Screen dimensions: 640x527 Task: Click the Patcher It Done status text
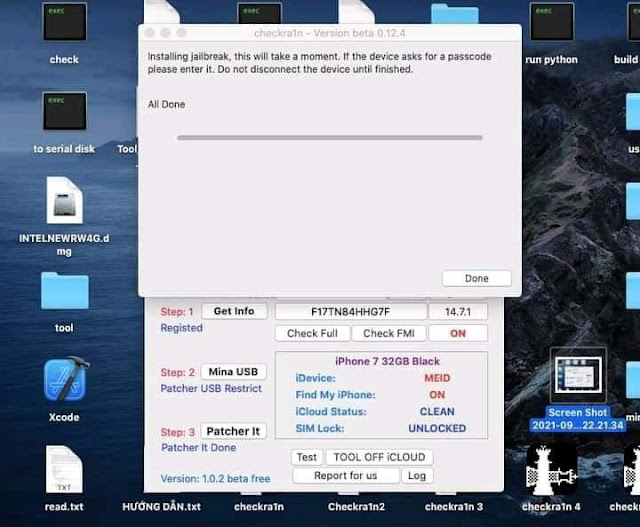coord(198,447)
